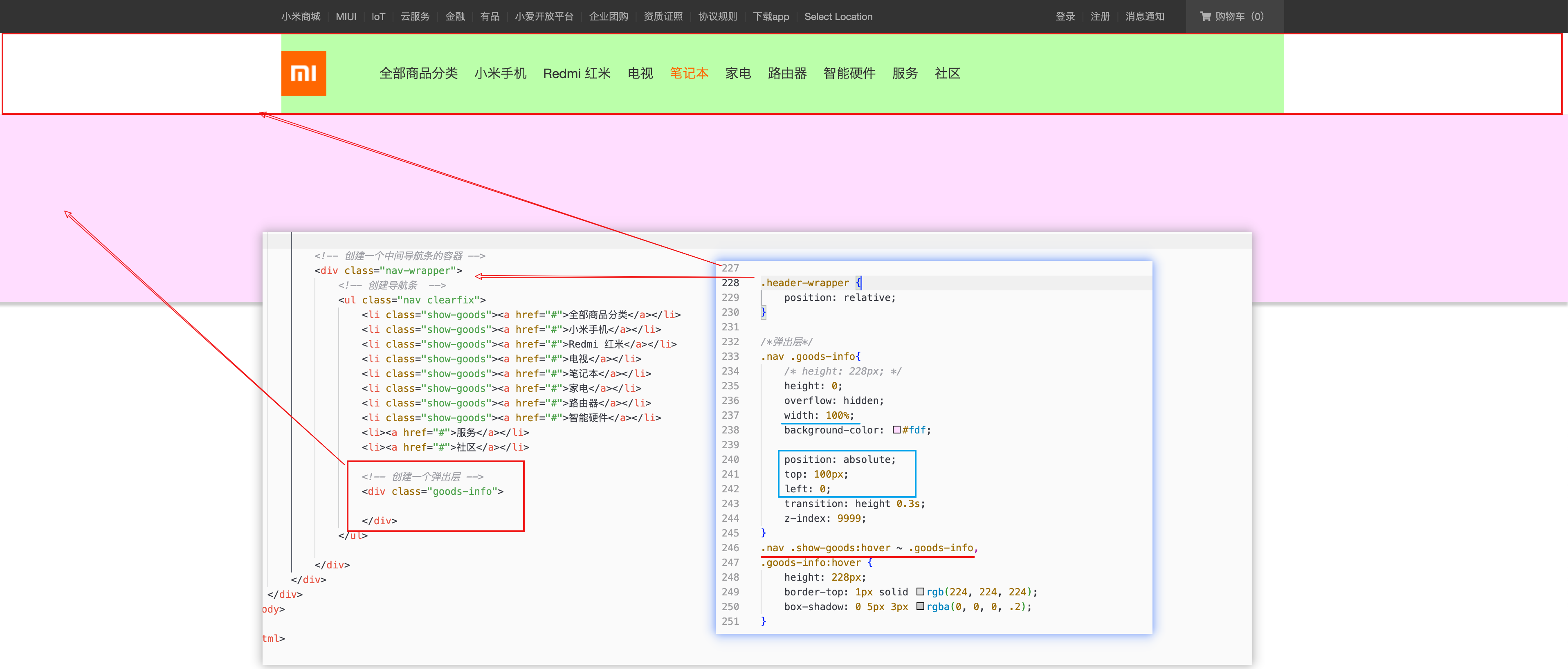
Task: Select the 电视 nav item
Action: click(640, 73)
